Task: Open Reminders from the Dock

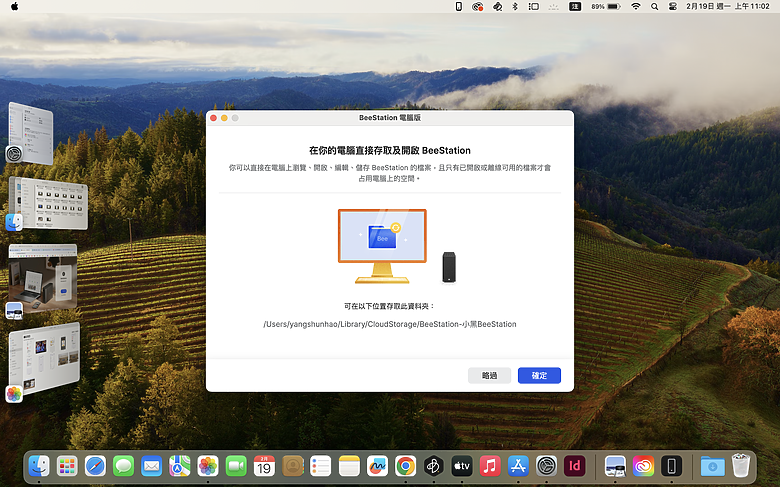Action: pyautogui.click(x=321, y=466)
